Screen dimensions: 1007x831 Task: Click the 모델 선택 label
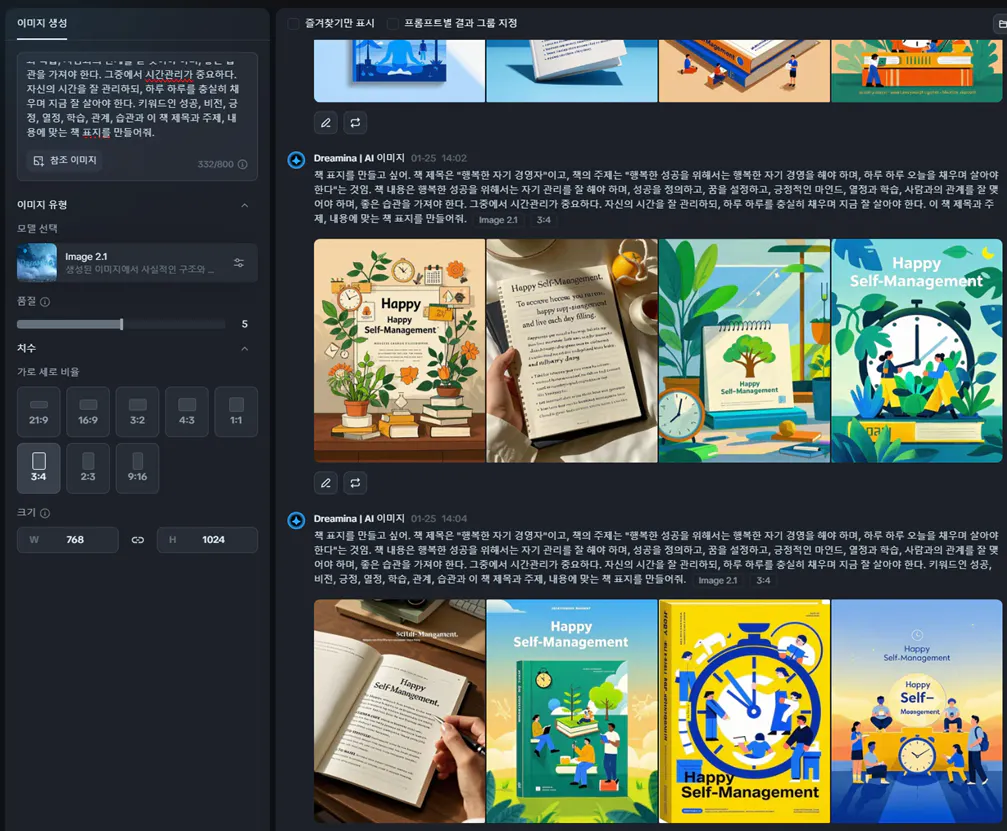[37, 229]
